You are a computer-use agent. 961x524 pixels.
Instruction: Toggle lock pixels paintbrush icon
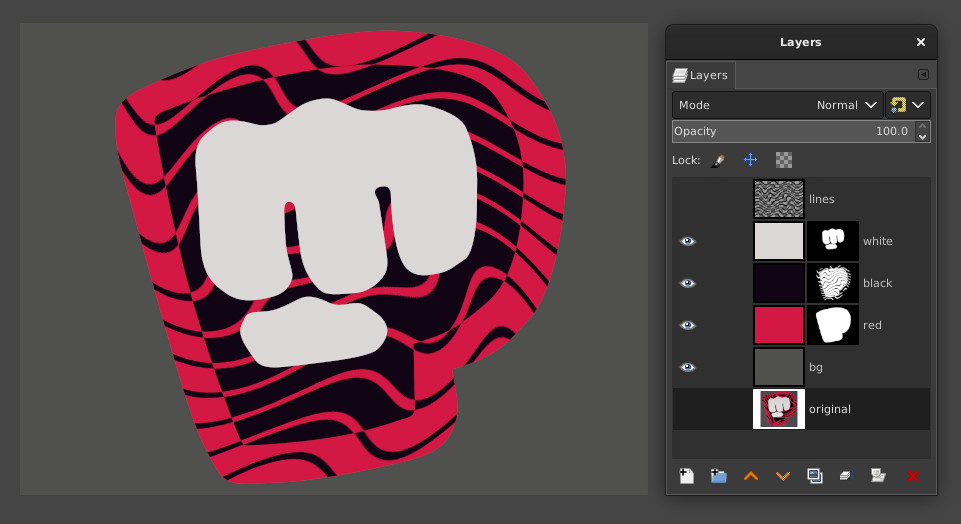[x=718, y=160]
